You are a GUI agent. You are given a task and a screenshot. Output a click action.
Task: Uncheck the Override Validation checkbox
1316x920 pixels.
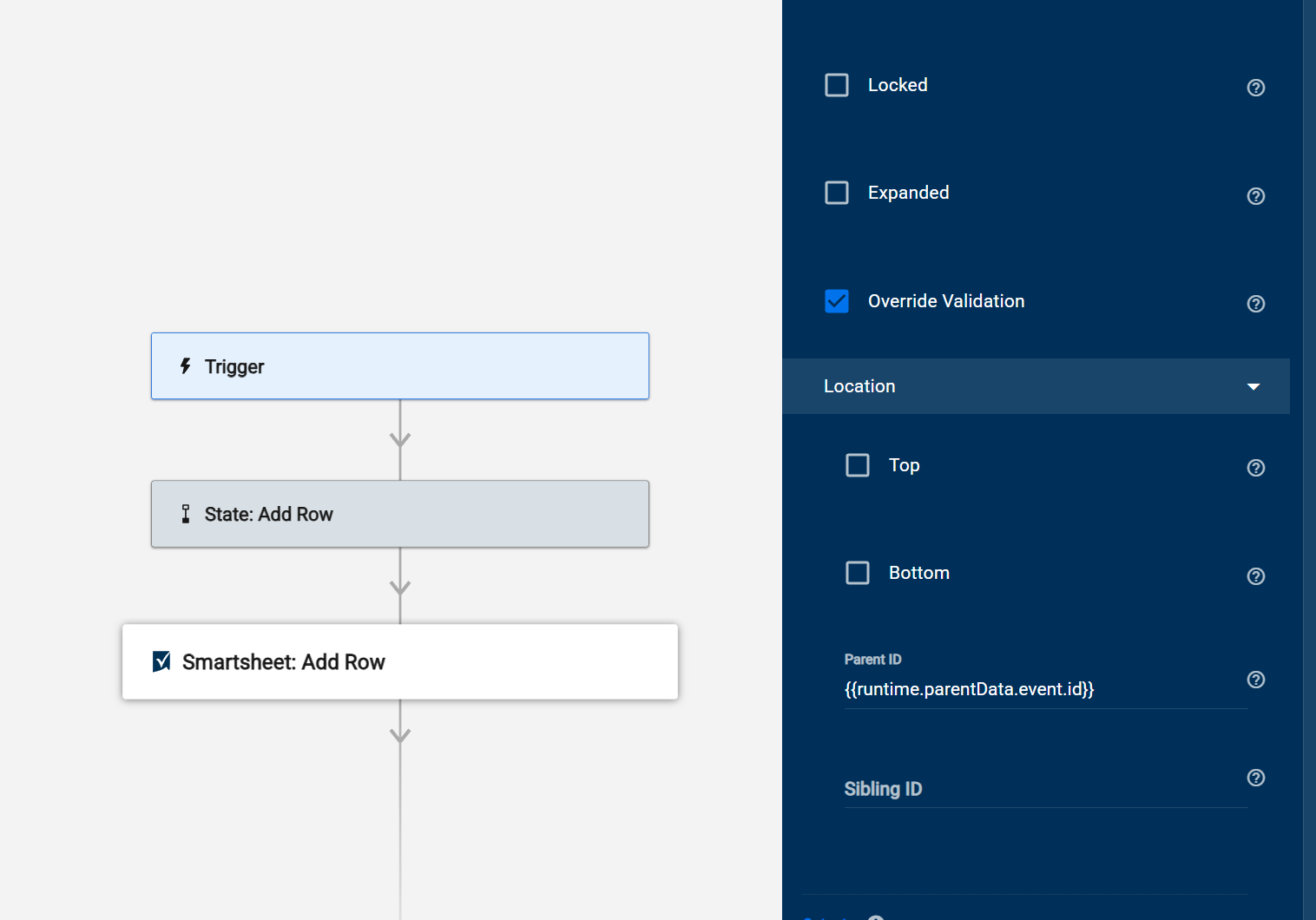coord(837,301)
